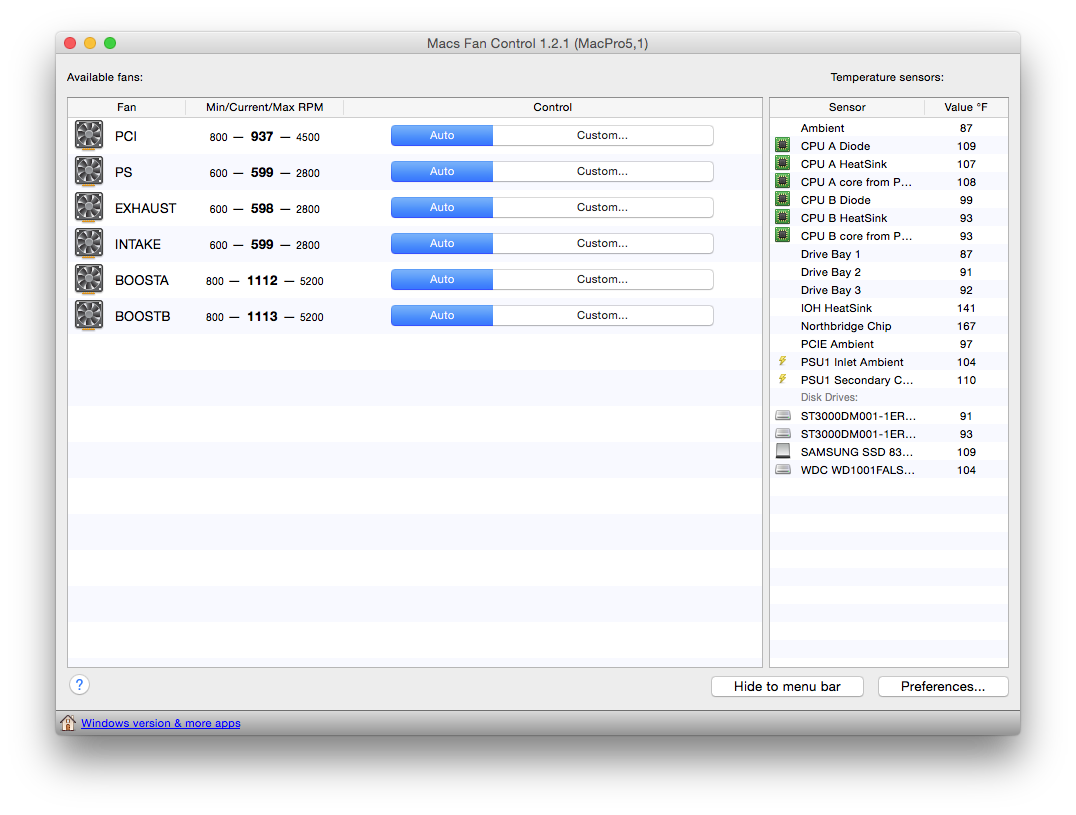Click the CPU B Diode chip icon
The image size is (1076, 815).
tap(782, 200)
